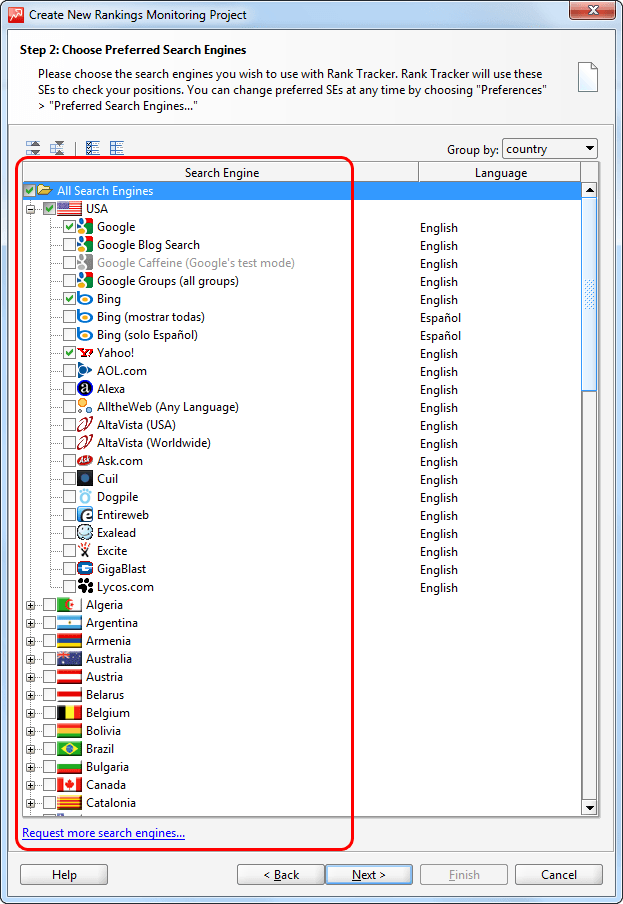Click the Bing logo icon in the English row
The image size is (623, 904).
(85, 299)
